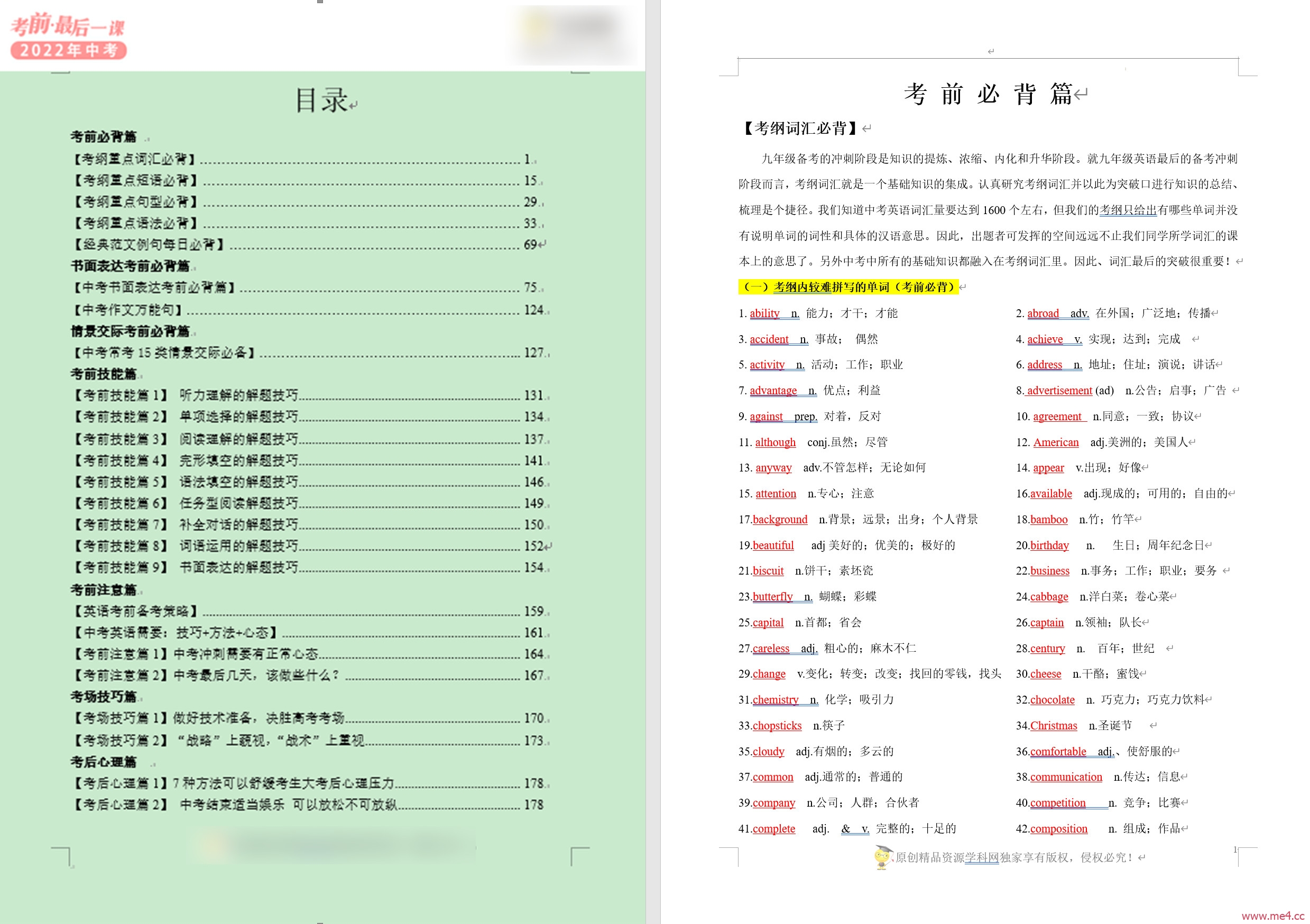Click the underlined 学科网 text in footer
This screenshot has height=924, width=1310.
pos(982,858)
